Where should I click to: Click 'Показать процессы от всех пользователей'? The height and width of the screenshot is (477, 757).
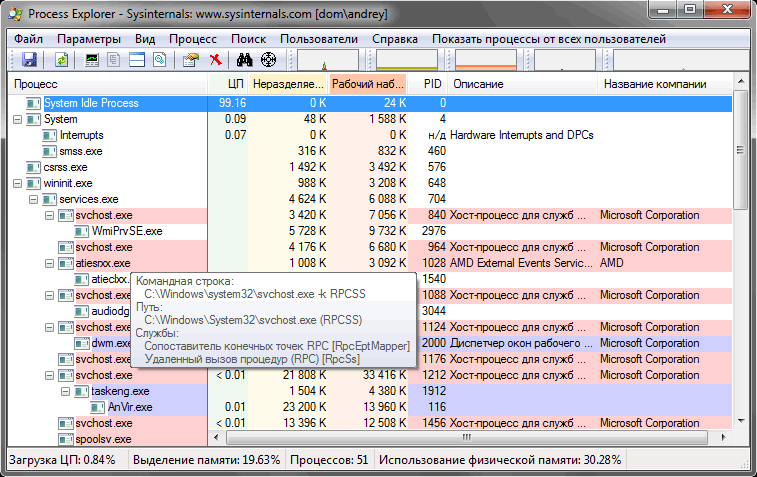[551, 39]
